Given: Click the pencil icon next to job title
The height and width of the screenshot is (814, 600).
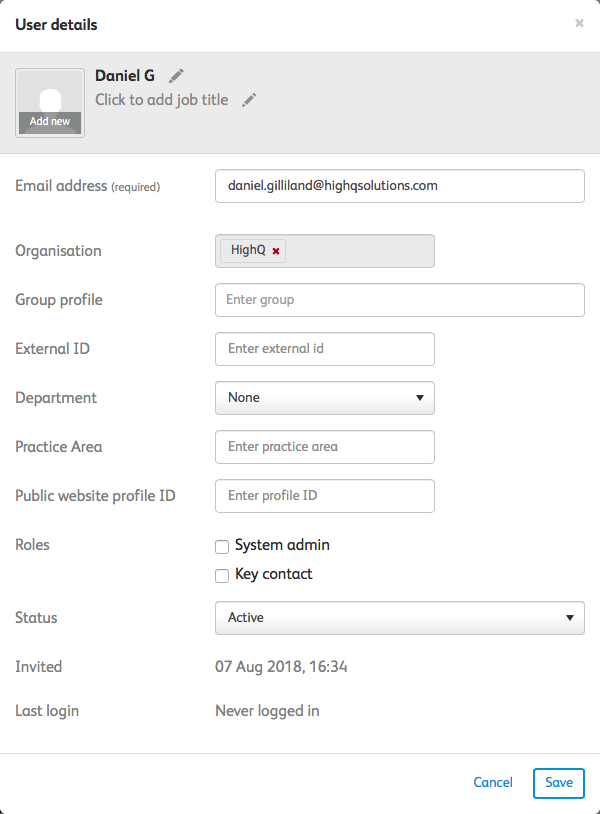Looking at the screenshot, I should tap(249, 100).
